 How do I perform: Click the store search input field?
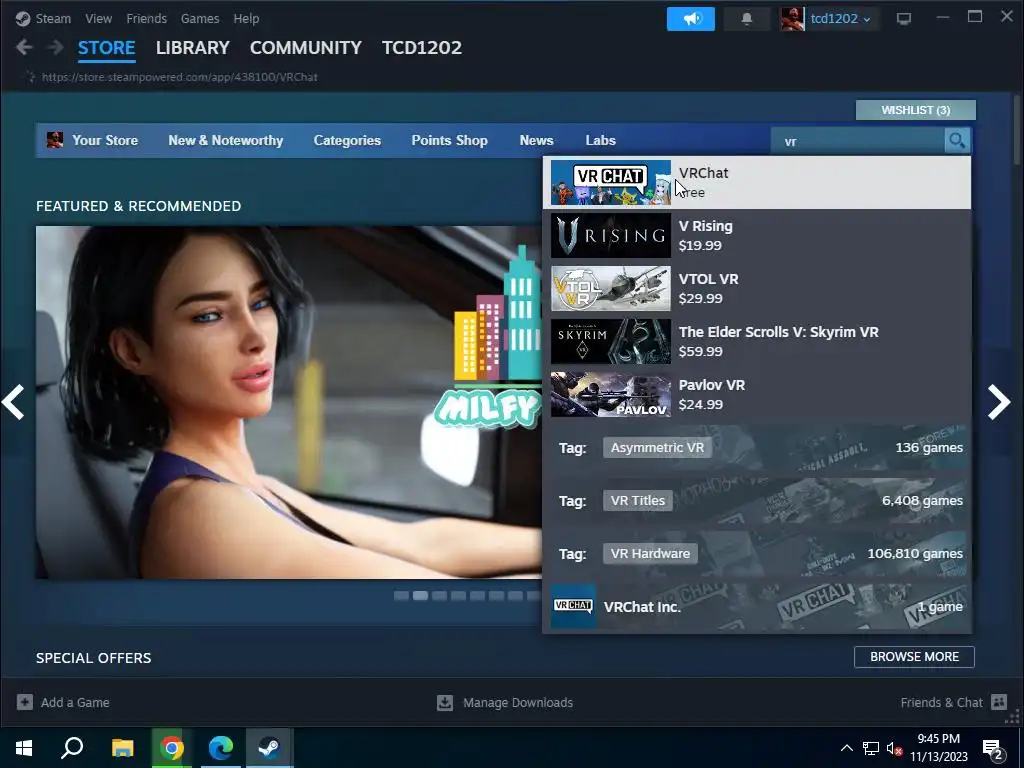(857, 140)
